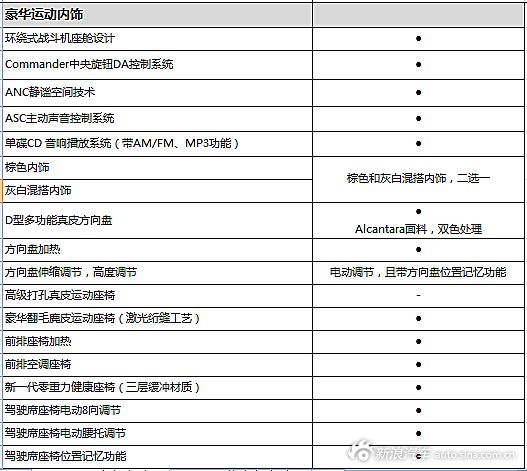This screenshot has width=527, height=471.
Task: Select the bullet beside 豪华翻毛麂皮运动座椅
Action: (x=418, y=318)
